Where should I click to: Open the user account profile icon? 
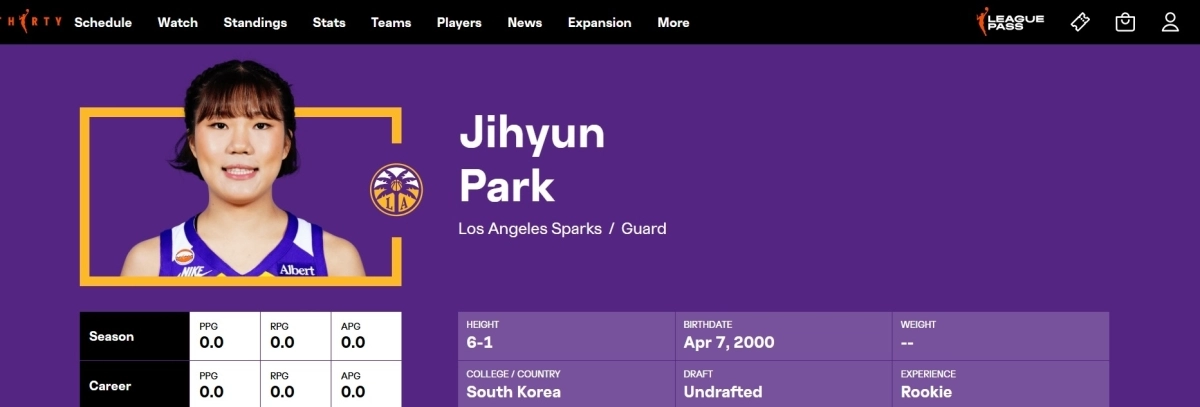pyautogui.click(x=1170, y=22)
